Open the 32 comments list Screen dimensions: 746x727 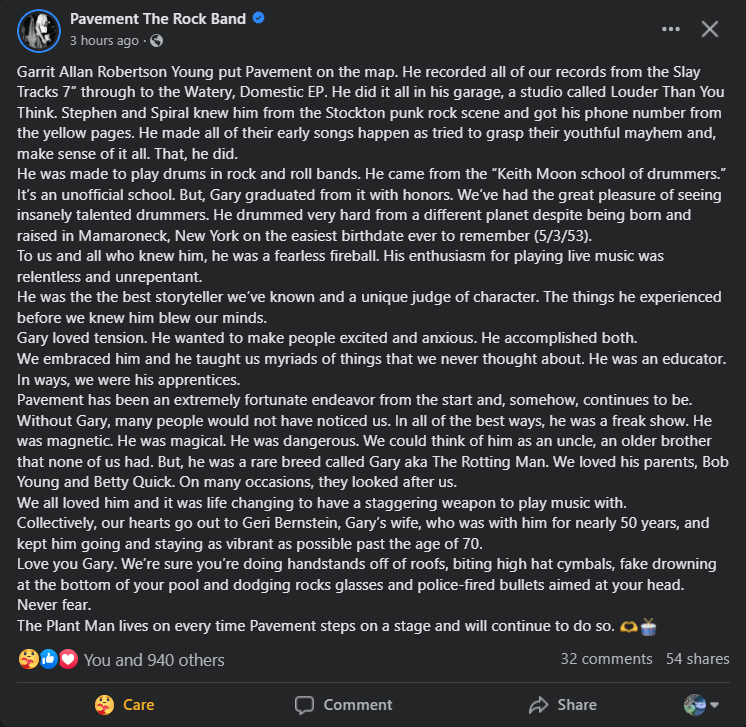tap(606, 659)
